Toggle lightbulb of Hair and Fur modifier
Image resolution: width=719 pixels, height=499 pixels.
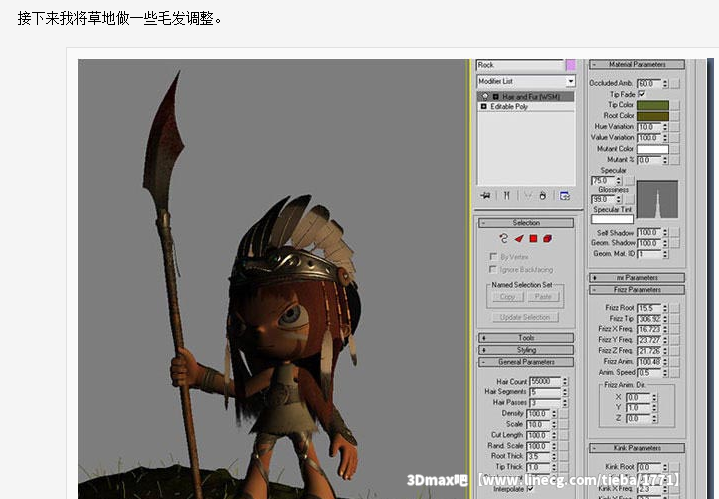coord(485,97)
